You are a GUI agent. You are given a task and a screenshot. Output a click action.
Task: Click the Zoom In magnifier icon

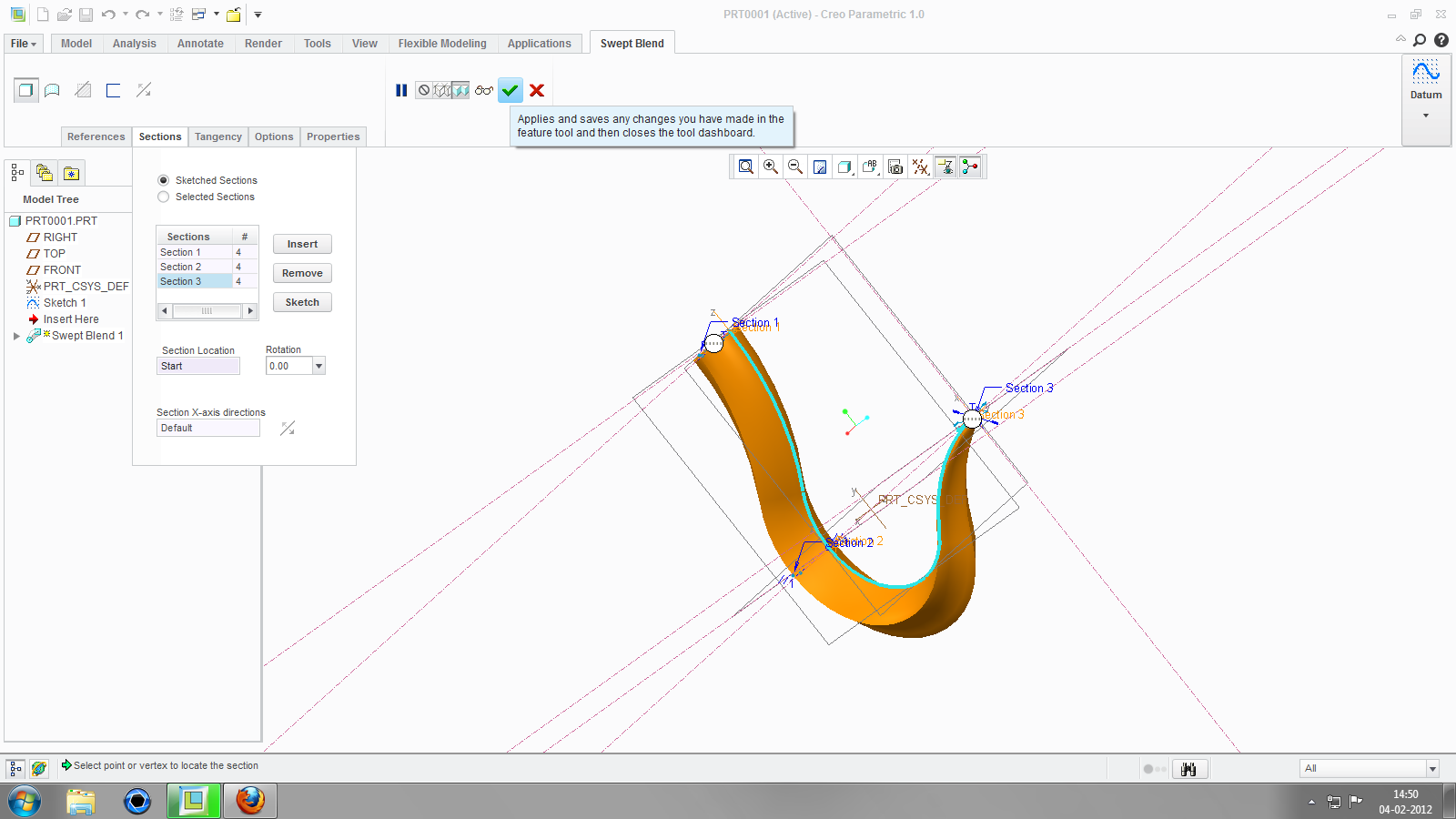tap(771, 167)
